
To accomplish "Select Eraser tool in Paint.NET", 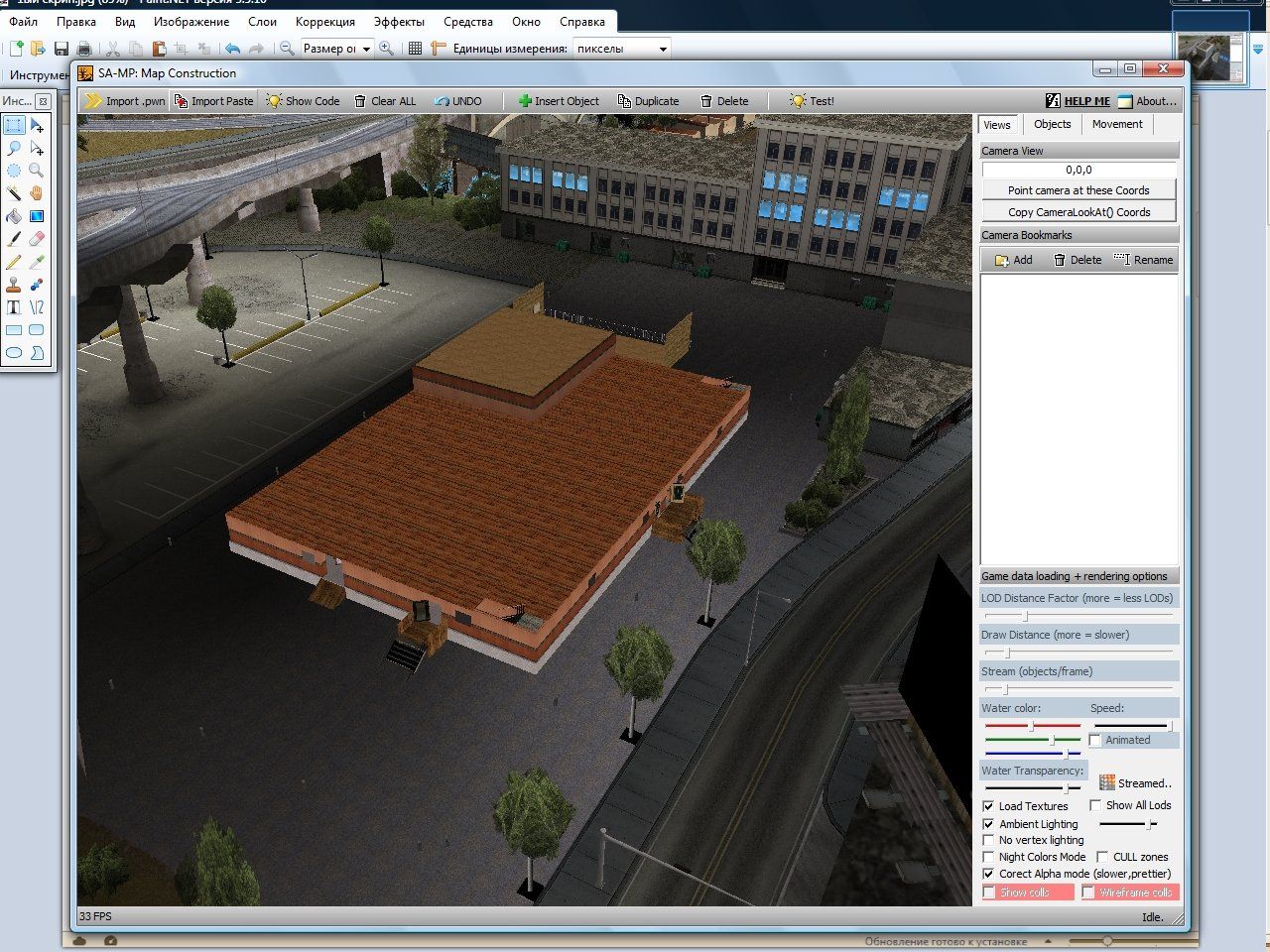I will 37,239.
